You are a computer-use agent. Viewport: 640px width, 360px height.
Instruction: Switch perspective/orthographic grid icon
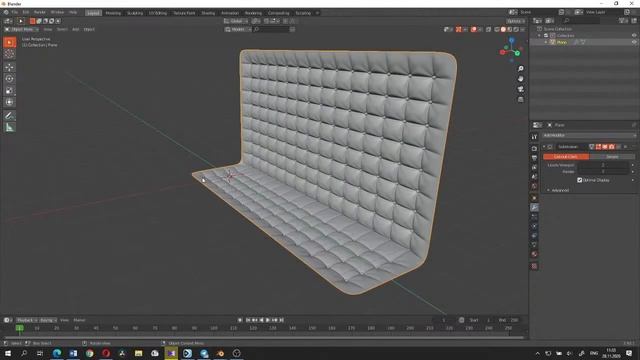click(x=520, y=99)
